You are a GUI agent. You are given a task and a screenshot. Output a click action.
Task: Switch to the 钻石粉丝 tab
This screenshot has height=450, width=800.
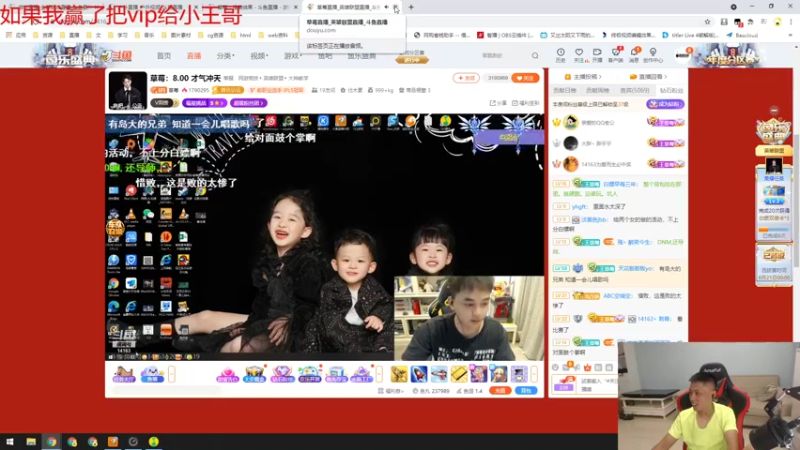click(671, 90)
